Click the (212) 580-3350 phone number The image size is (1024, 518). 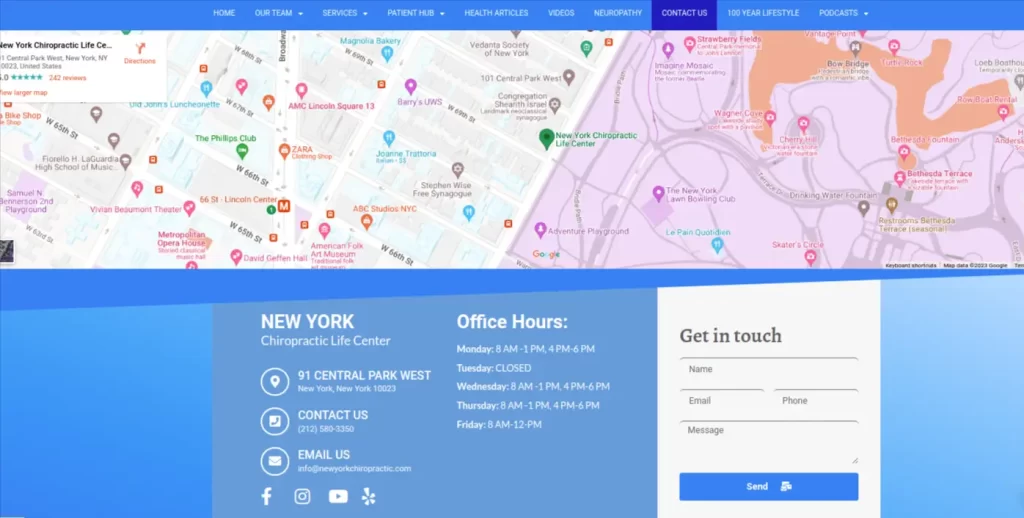tap(326, 429)
